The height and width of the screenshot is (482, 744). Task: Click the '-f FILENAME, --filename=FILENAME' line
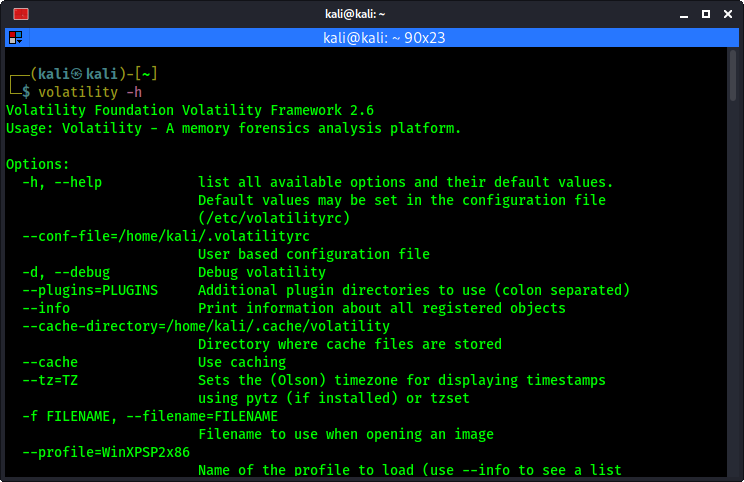150,416
